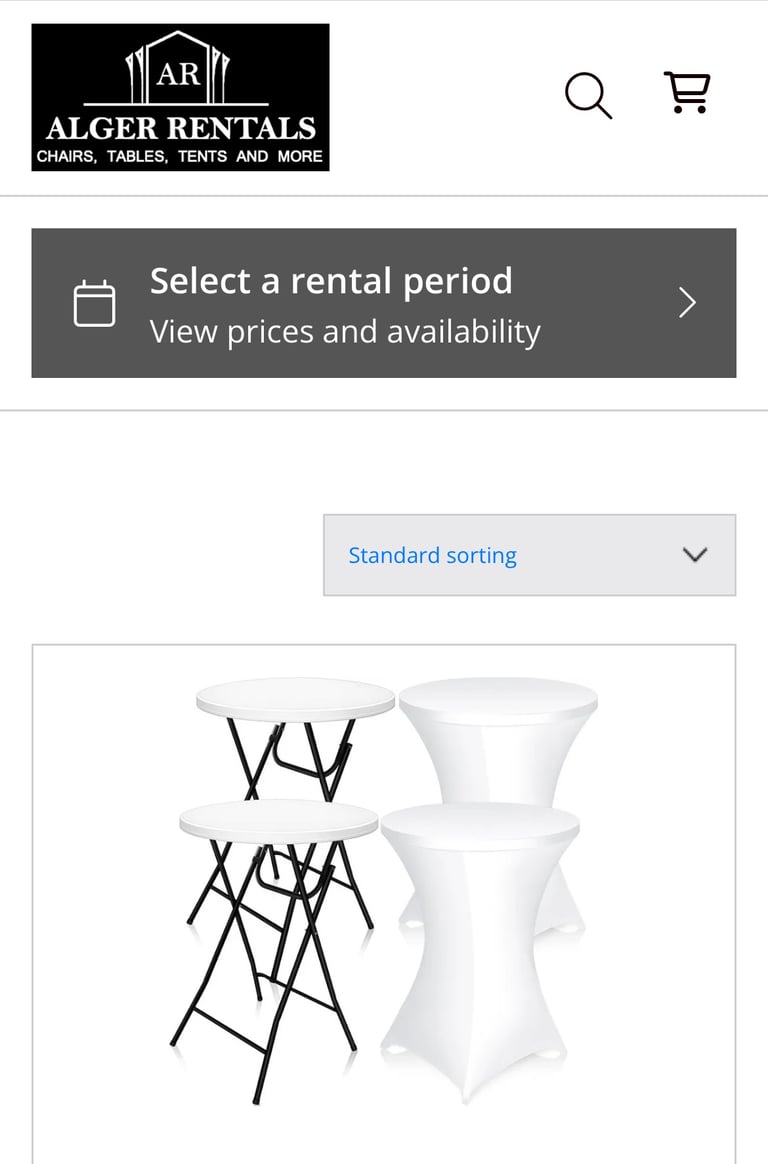Click the front white-covered cocktail table
768x1164 pixels.
(478, 900)
